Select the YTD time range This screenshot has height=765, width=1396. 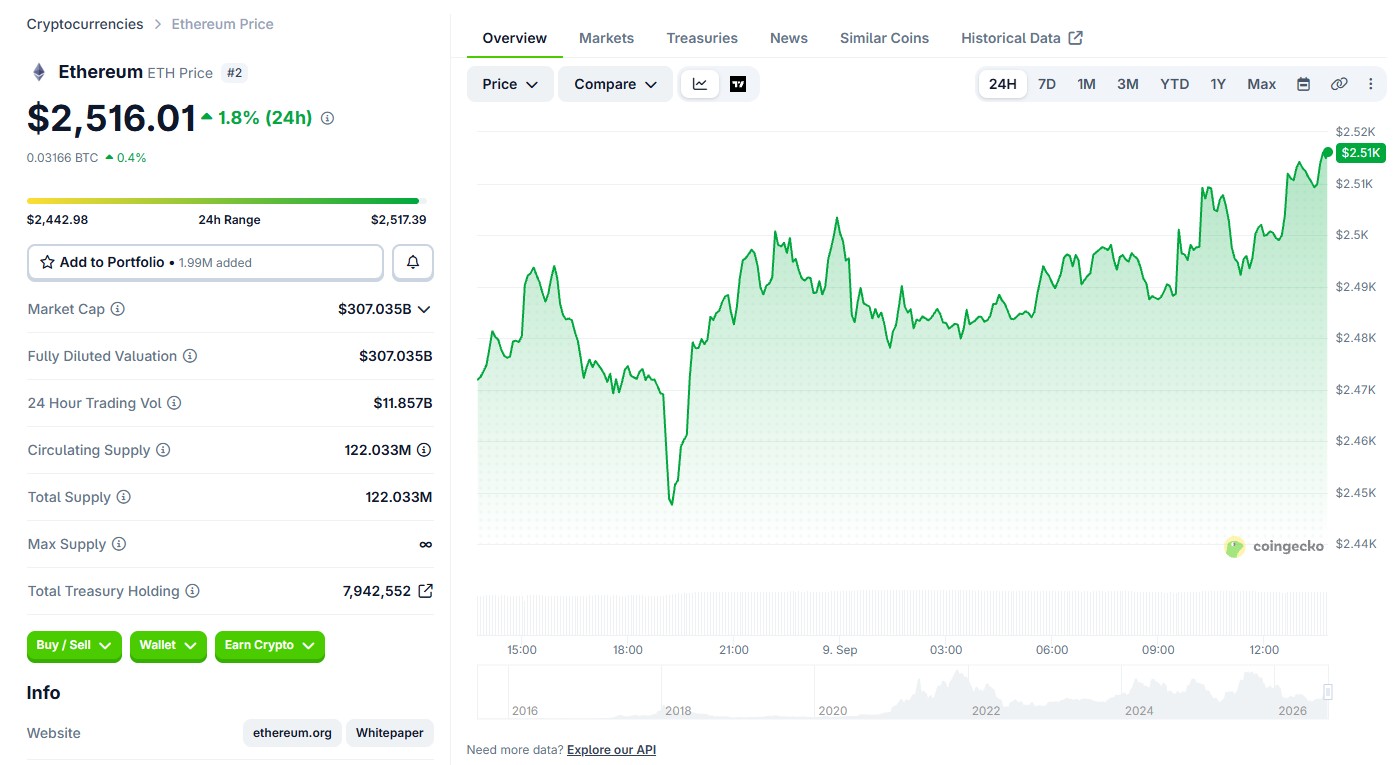point(1175,84)
